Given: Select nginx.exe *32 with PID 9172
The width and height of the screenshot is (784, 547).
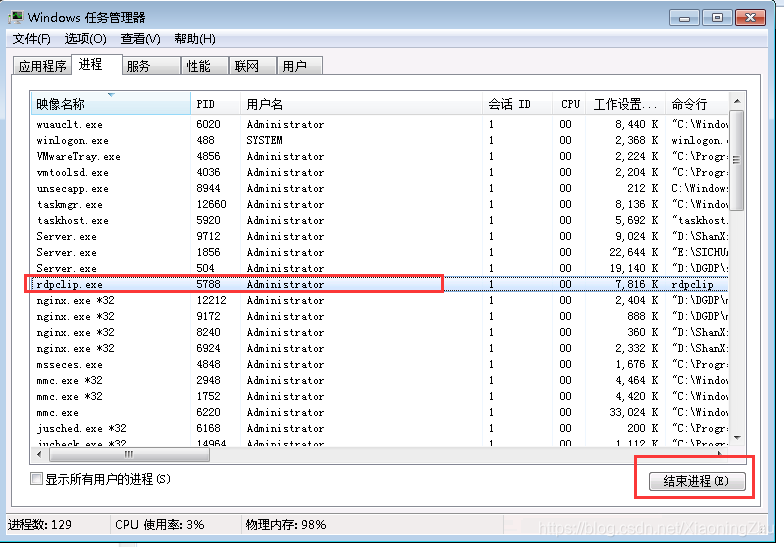Looking at the screenshot, I should [379, 316].
